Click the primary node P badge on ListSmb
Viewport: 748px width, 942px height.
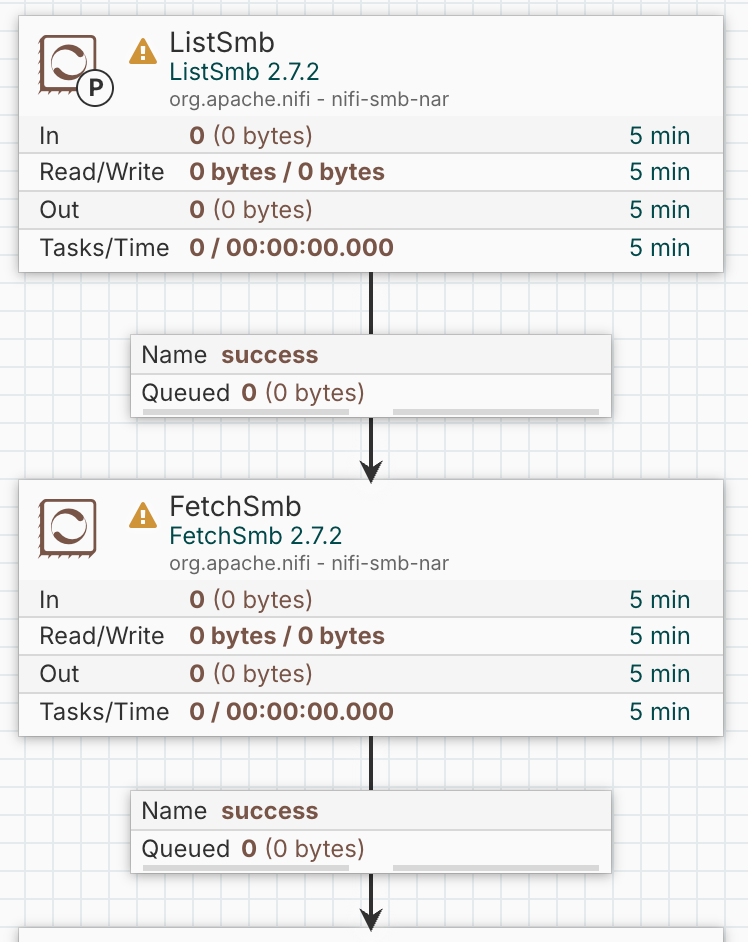click(x=96, y=88)
